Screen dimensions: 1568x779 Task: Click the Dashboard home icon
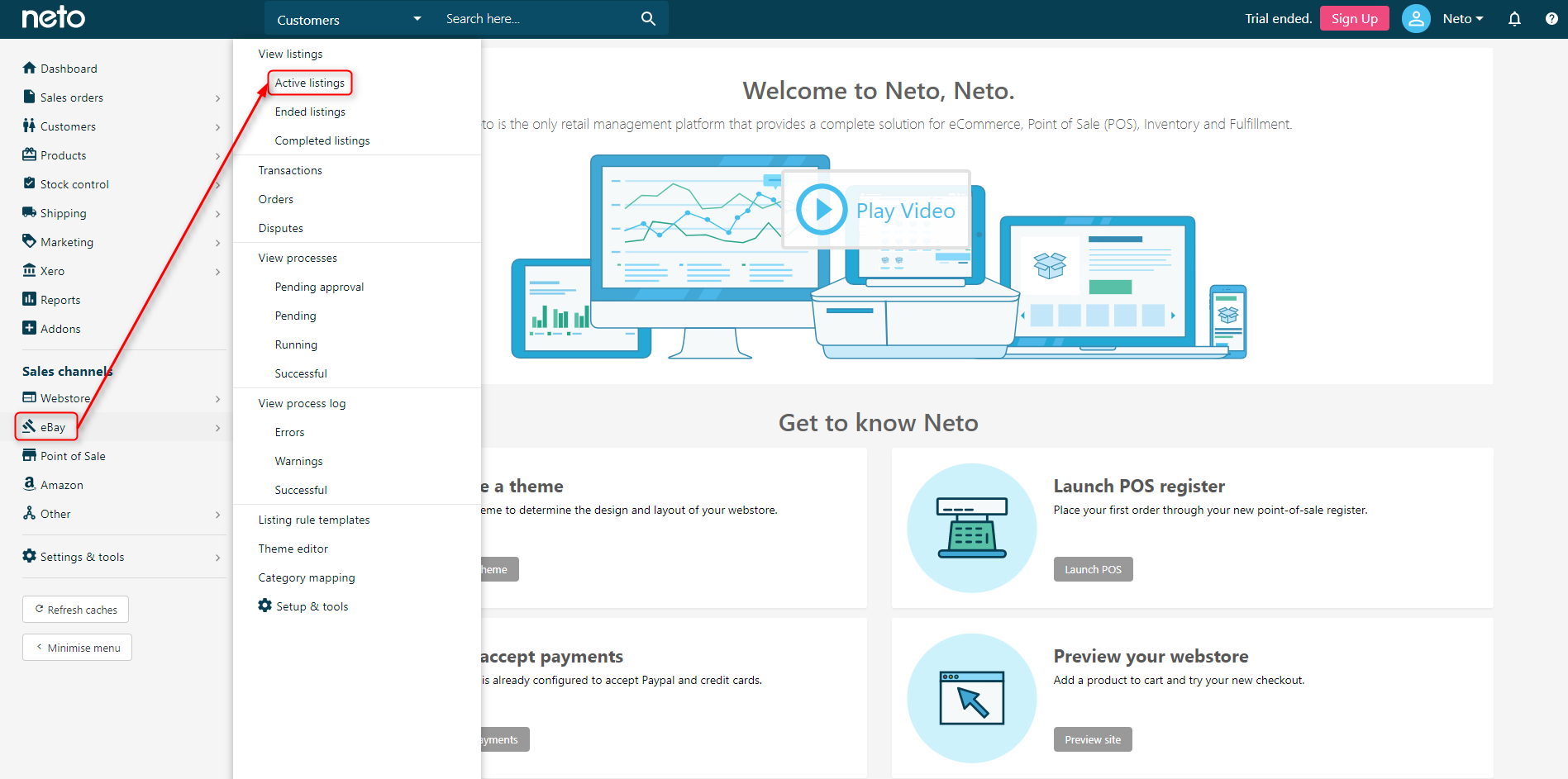(30, 68)
